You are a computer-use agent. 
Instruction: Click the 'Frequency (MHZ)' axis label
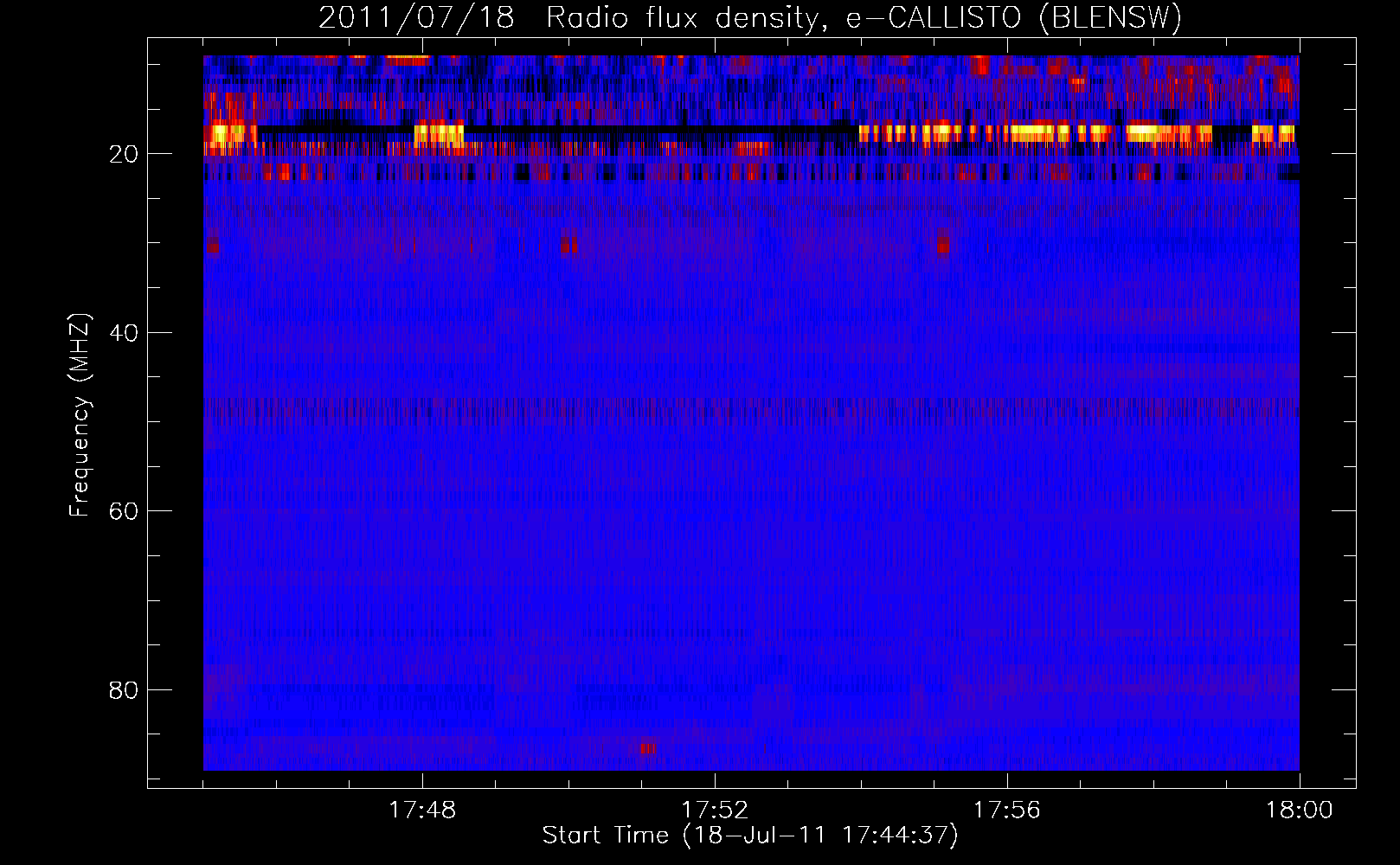pos(79,415)
